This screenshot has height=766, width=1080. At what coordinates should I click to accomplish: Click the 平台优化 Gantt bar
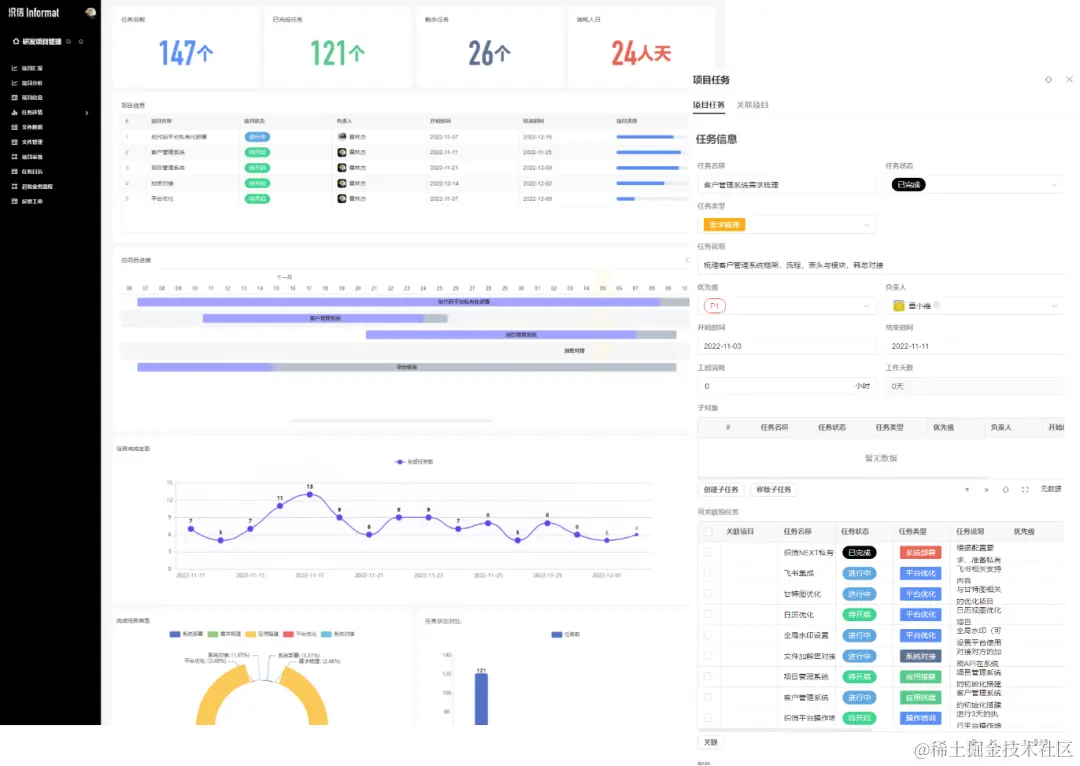point(406,367)
